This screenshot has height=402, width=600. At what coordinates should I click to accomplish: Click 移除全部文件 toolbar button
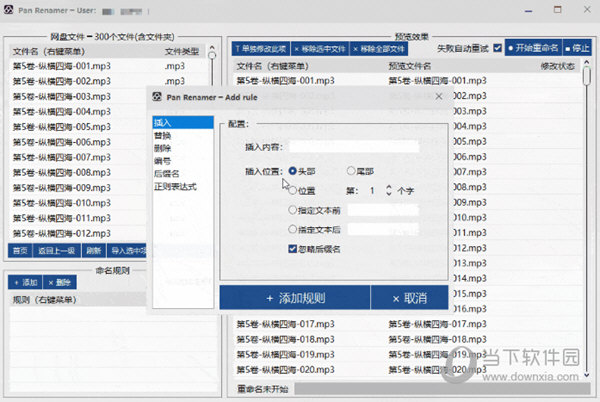pos(378,49)
